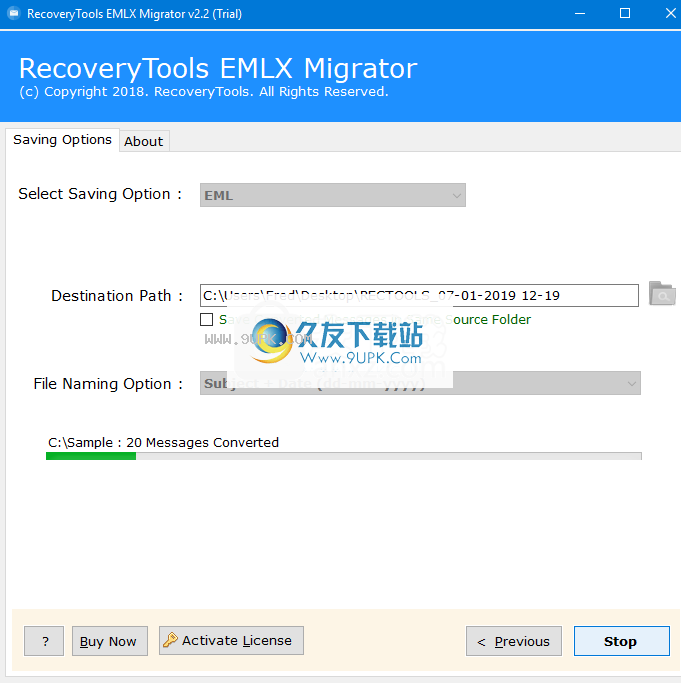Click the '20 Messages Converted' status text
This screenshot has height=683, width=681.
pyautogui.click(x=203, y=443)
